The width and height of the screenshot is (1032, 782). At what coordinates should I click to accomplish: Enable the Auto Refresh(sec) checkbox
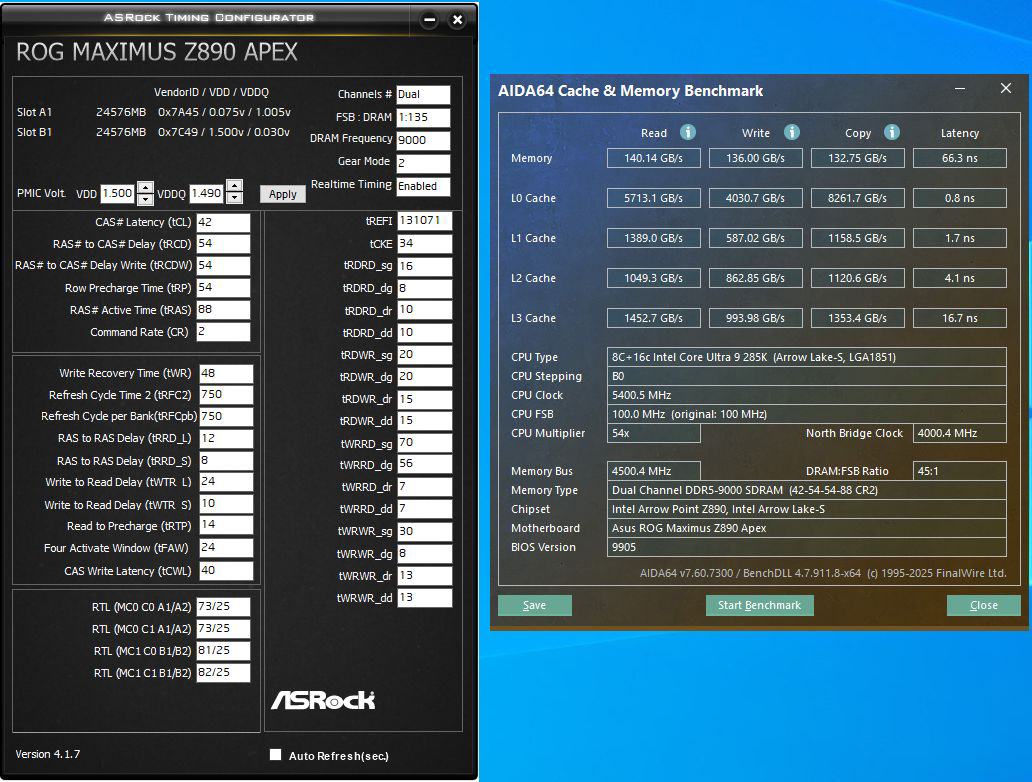coord(275,754)
